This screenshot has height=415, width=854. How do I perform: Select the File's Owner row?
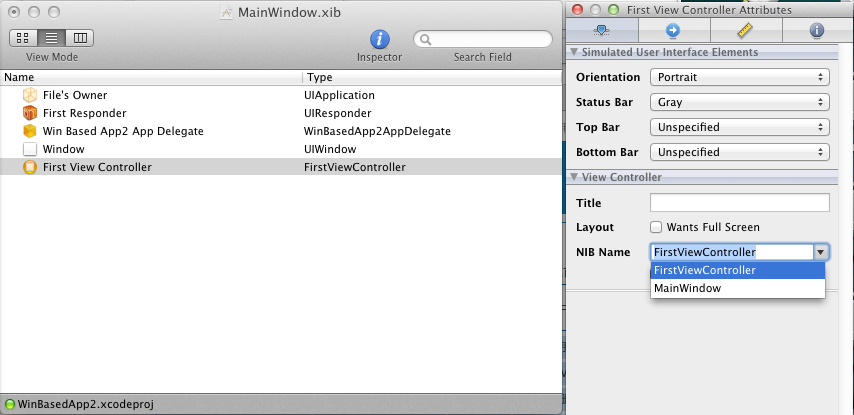click(x=280, y=95)
